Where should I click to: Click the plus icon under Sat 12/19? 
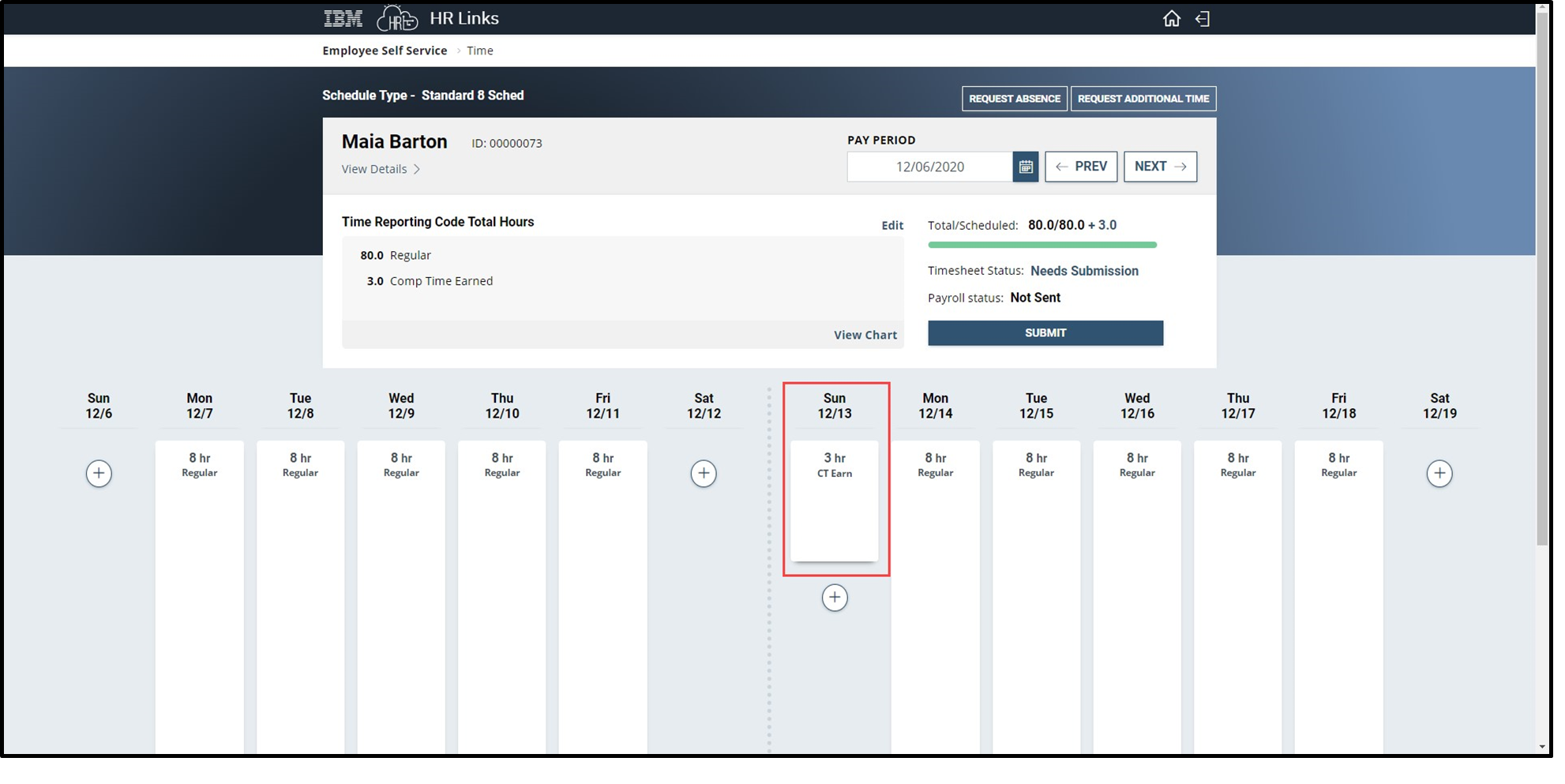click(1439, 473)
